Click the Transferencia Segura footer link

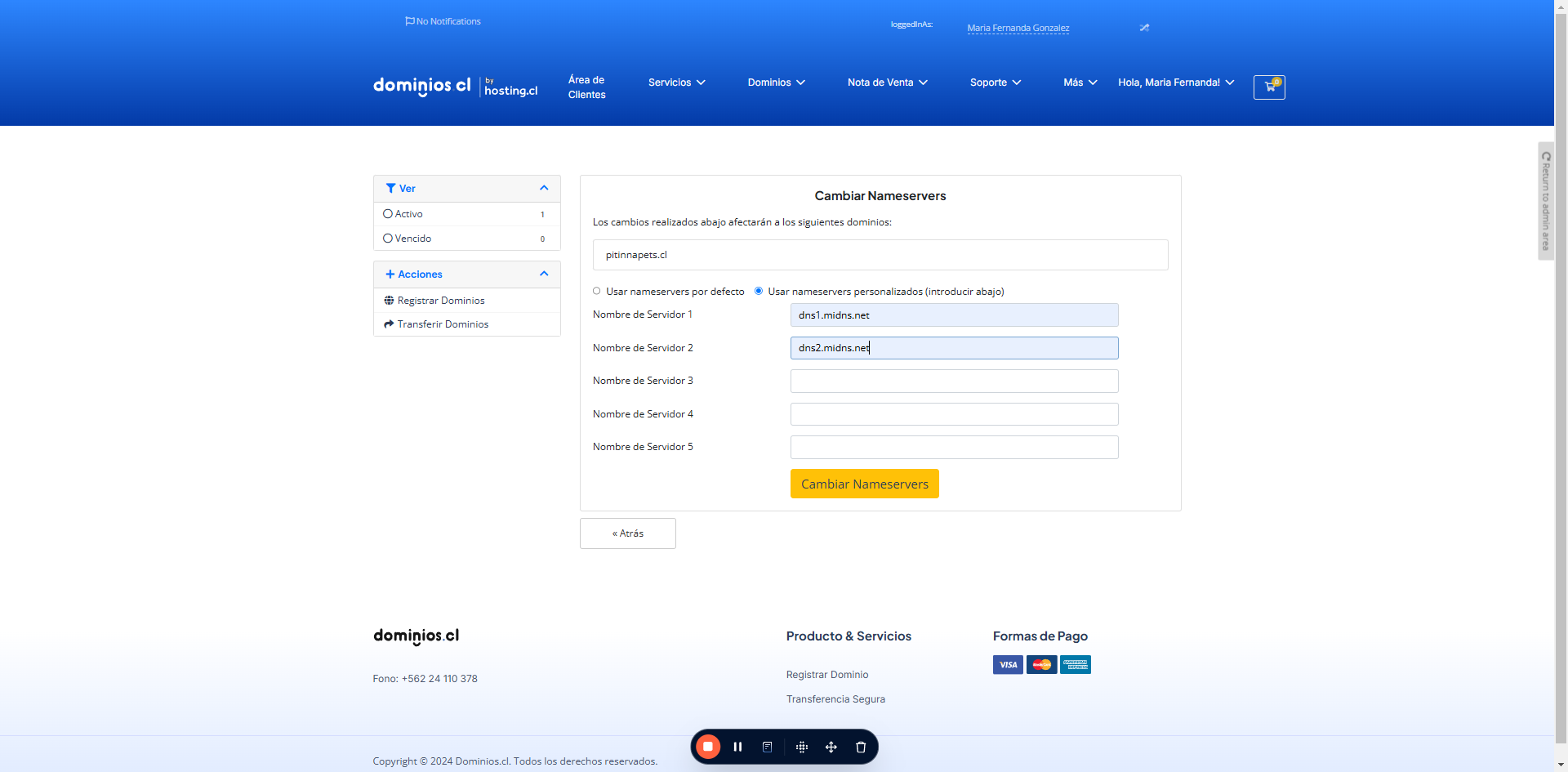pyautogui.click(x=835, y=699)
